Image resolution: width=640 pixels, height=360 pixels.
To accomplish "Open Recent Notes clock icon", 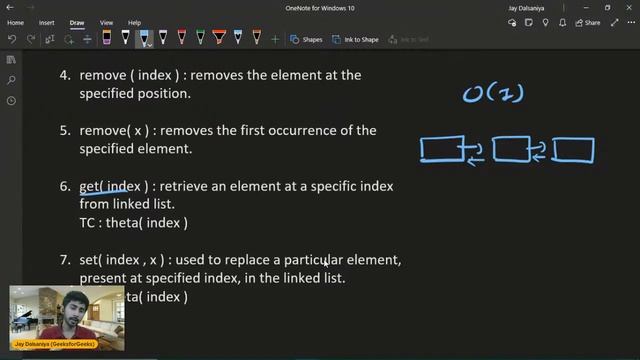I will click(11, 101).
